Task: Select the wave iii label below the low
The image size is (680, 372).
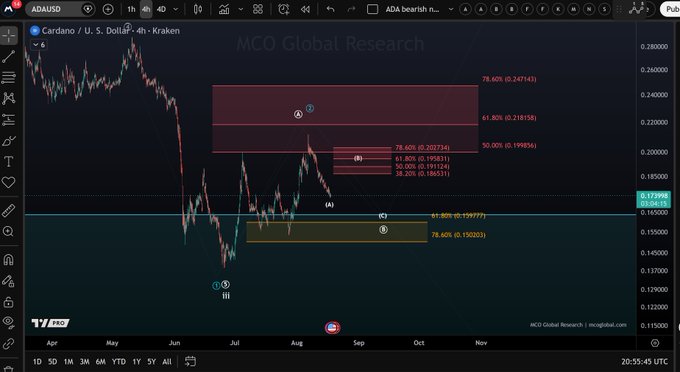Action: [226, 296]
